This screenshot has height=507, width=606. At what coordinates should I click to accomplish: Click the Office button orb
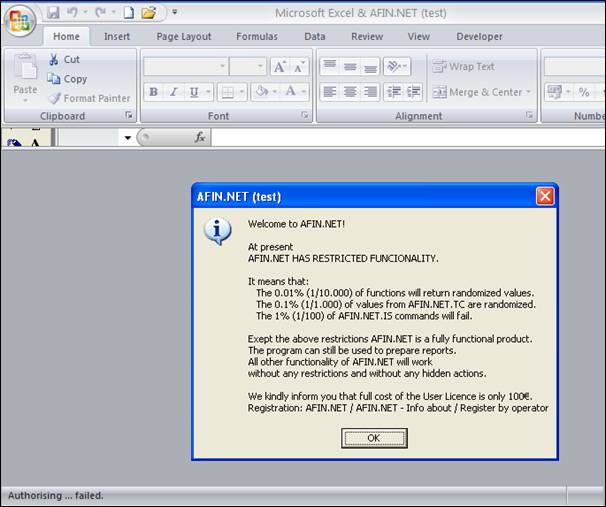[x=20, y=20]
